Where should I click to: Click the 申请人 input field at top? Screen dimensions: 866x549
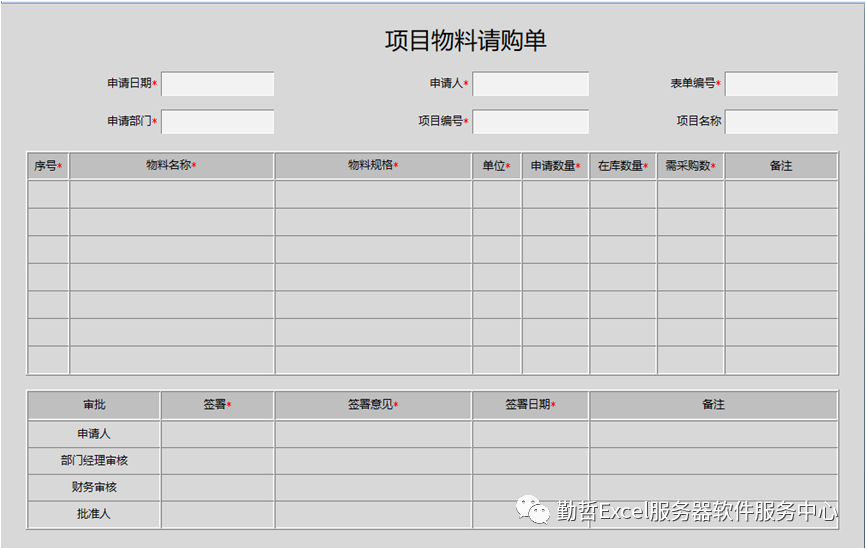530,84
